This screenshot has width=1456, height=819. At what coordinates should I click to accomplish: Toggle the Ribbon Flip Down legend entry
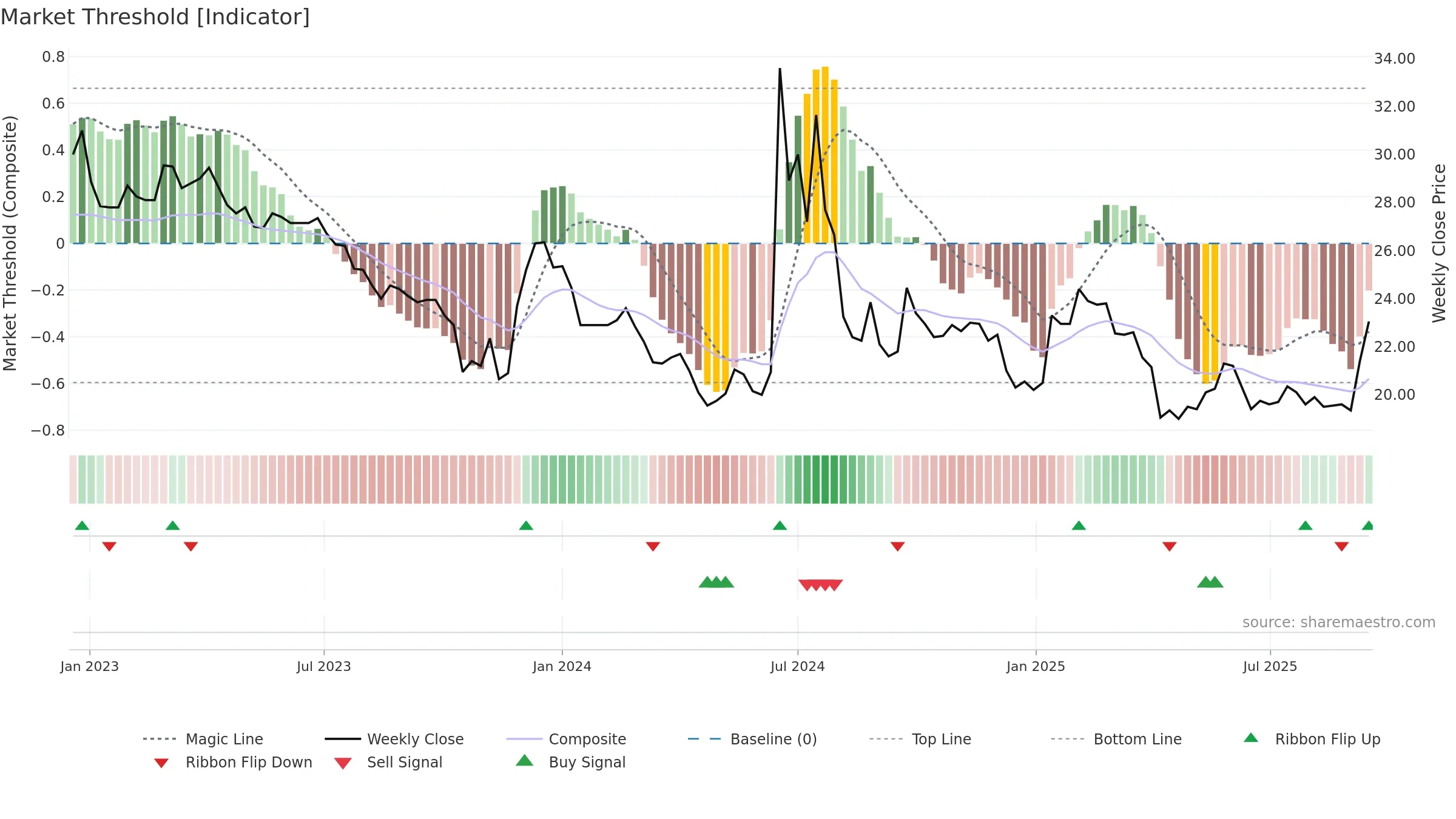pos(232,762)
